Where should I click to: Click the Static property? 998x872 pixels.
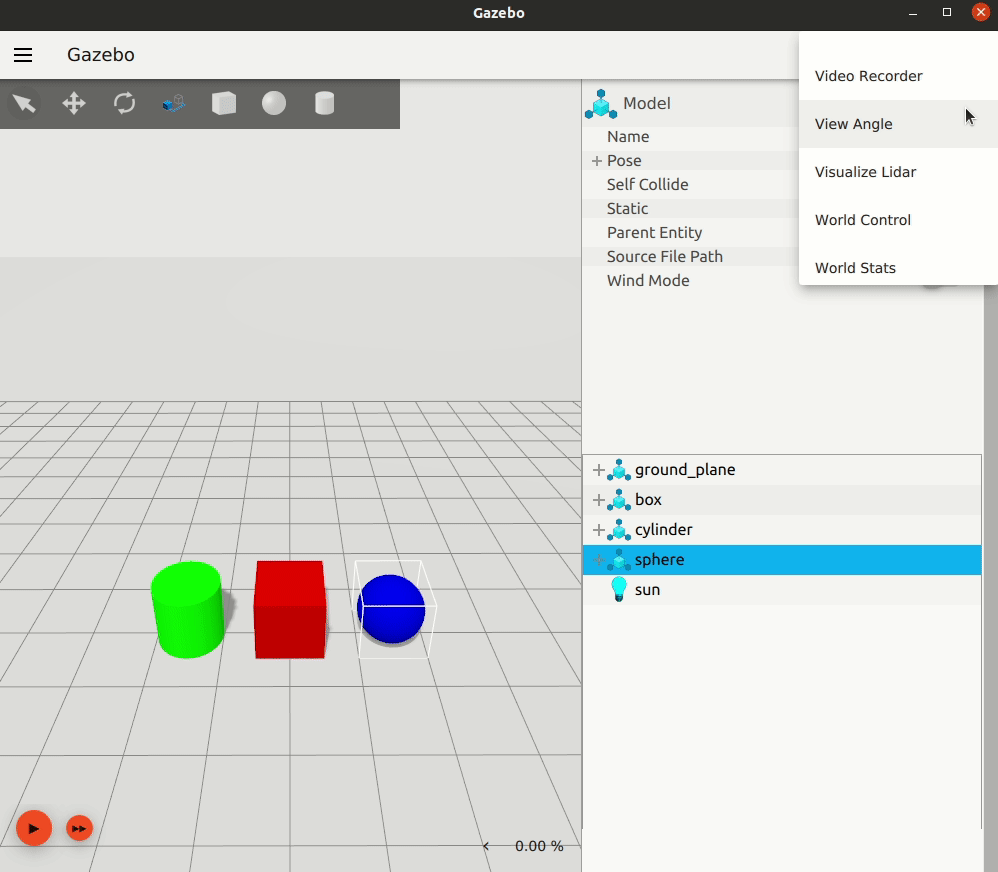coord(628,209)
